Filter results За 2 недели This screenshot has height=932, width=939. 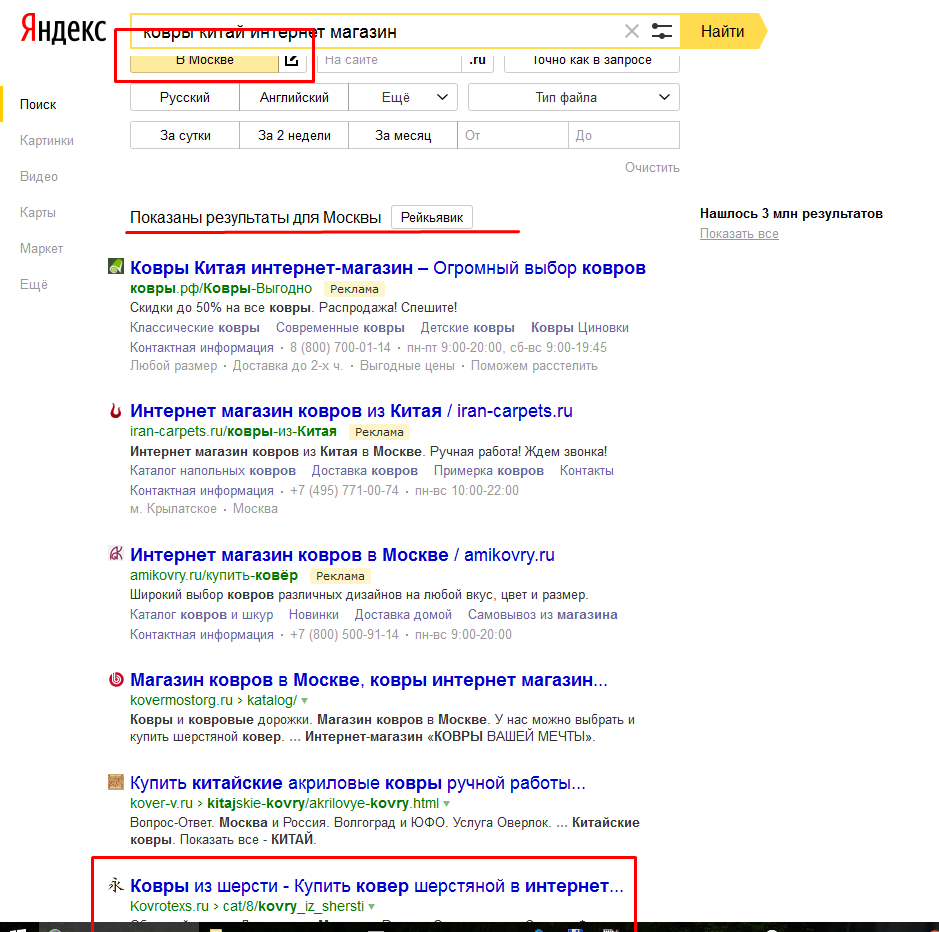[294, 135]
